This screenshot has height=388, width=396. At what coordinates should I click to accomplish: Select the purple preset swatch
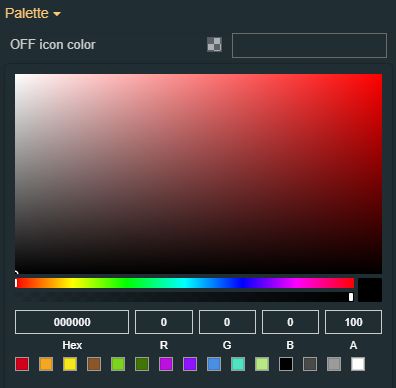coord(190,364)
